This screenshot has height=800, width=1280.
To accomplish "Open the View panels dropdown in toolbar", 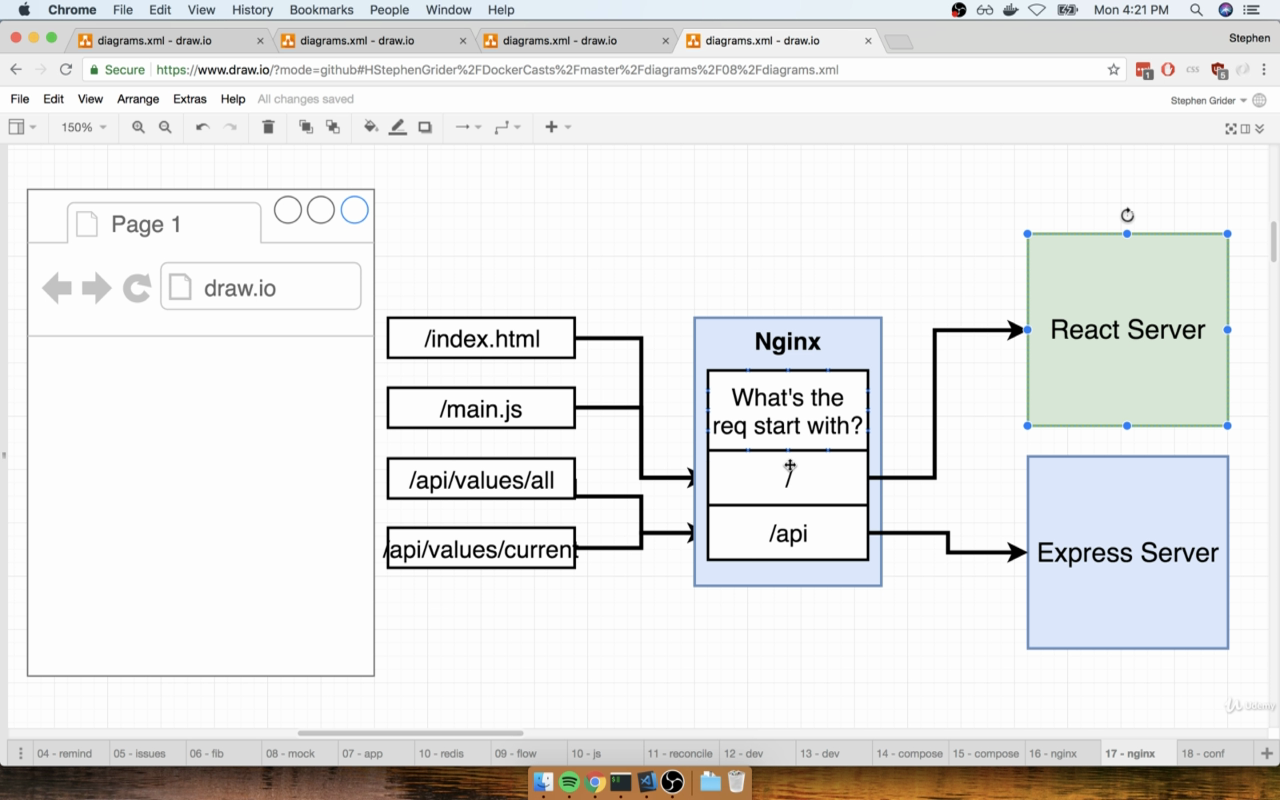I will 22,127.
